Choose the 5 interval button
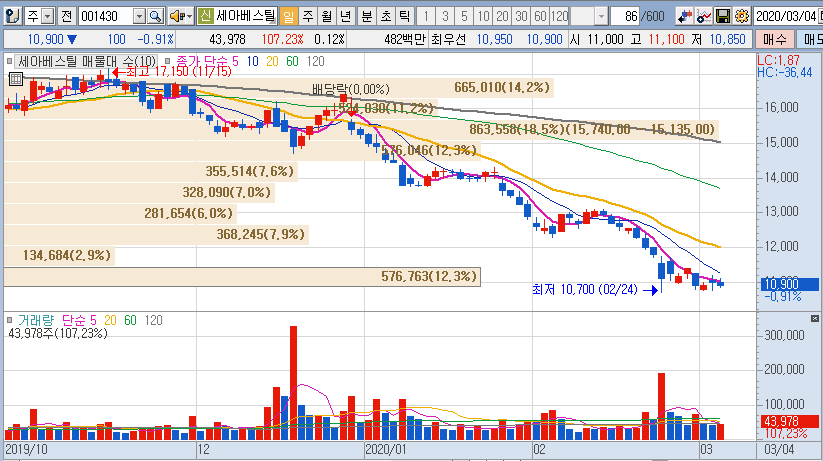Screen dimensions: 823x461 (x=464, y=16)
